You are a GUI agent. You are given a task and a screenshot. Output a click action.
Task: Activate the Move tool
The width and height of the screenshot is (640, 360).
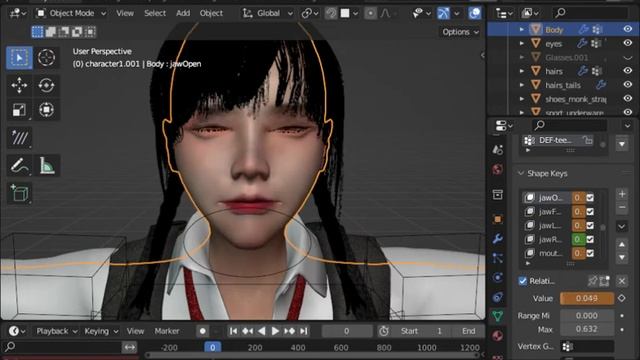[19, 85]
